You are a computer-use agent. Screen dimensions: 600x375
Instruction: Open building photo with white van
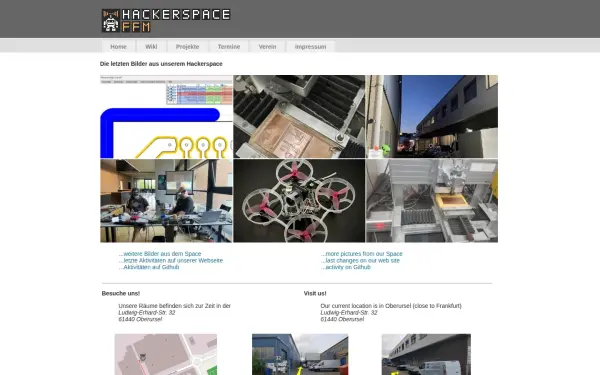[426, 354]
